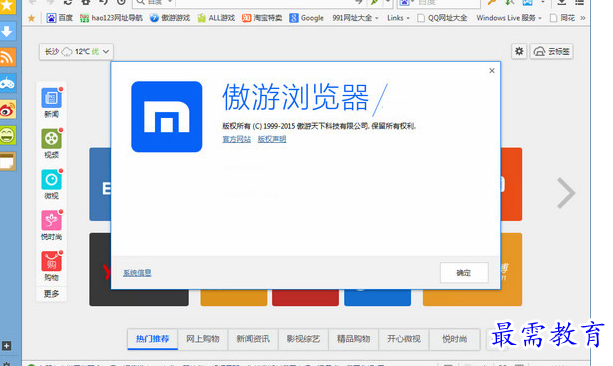613x366 pixels.
Task: Open the RSS feed reader sidebar icon
Action: click(x=7, y=57)
